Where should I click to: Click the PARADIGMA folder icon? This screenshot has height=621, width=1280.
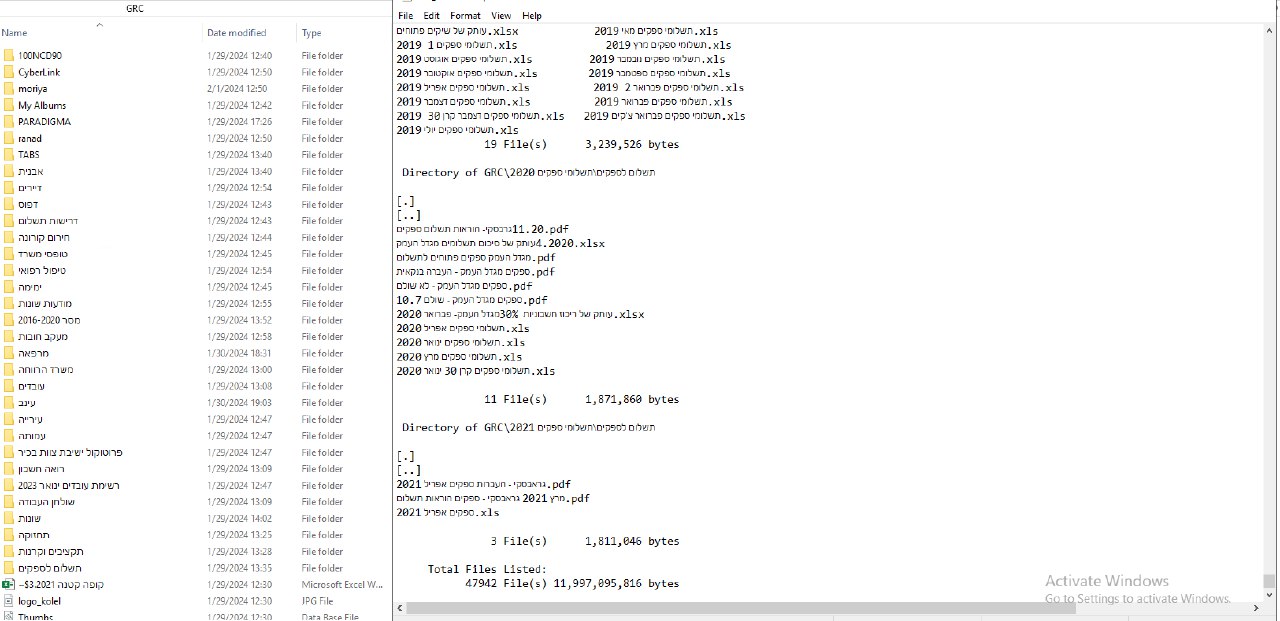(8, 122)
